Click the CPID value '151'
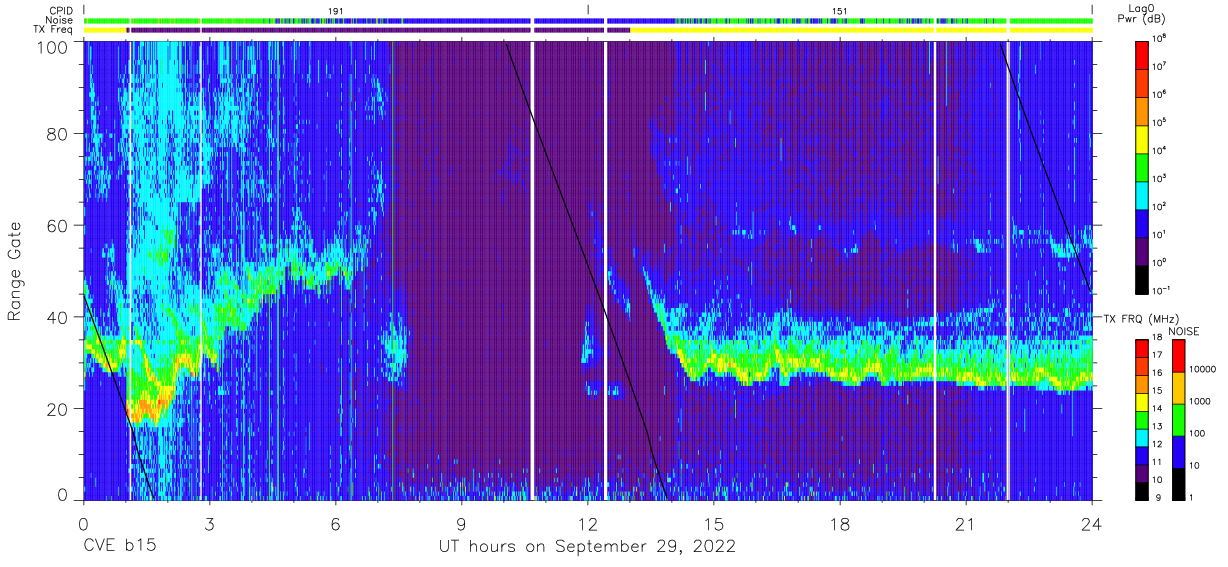 point(838,10)
